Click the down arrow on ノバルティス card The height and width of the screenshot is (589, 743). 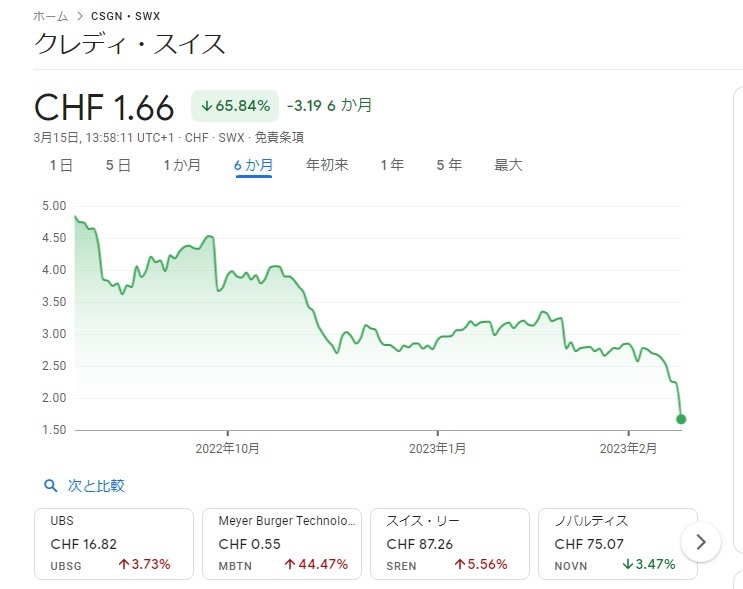(x=628, y=564)
